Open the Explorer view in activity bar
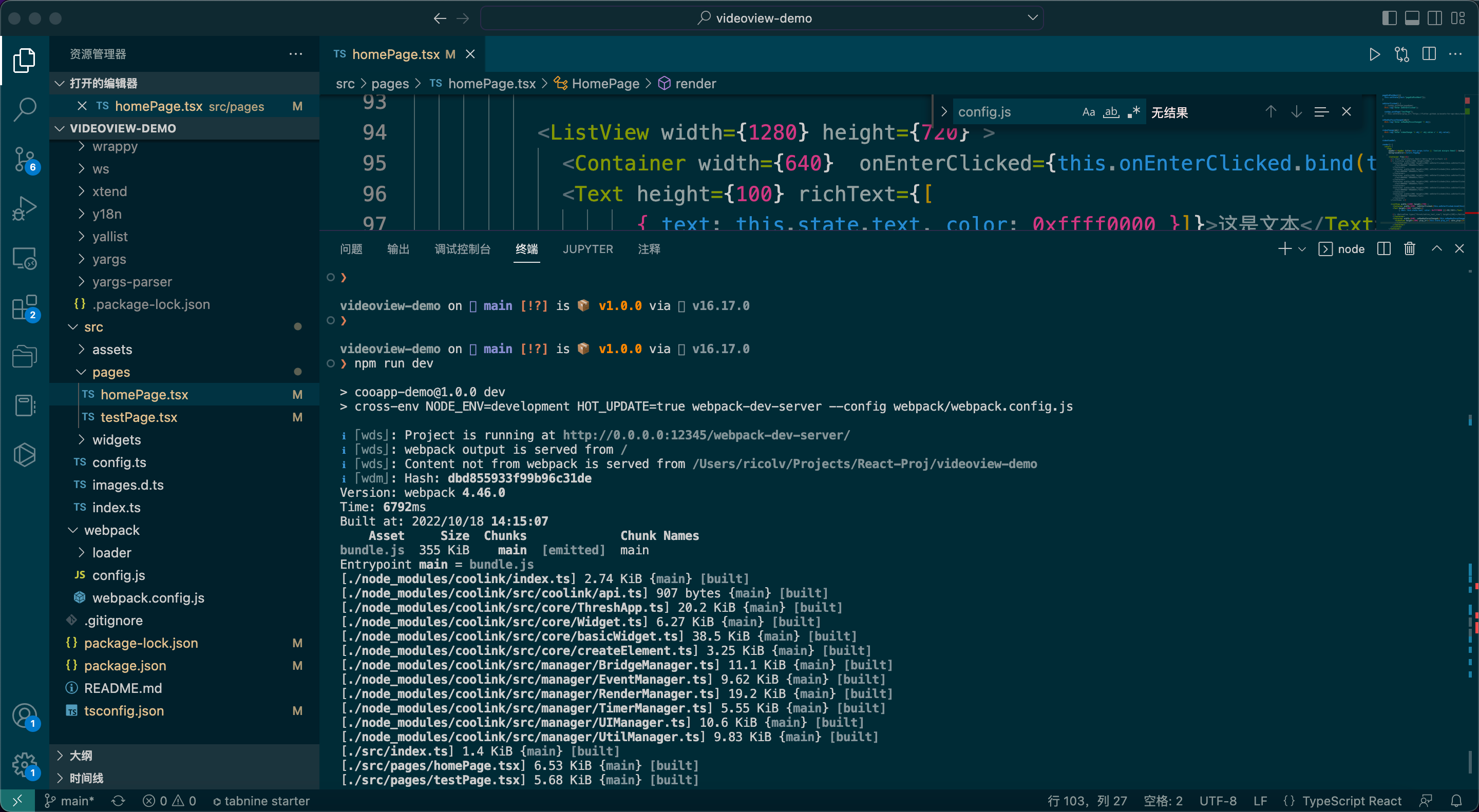The height and width of the screenshot is (812, 1479). click(25, 60)
